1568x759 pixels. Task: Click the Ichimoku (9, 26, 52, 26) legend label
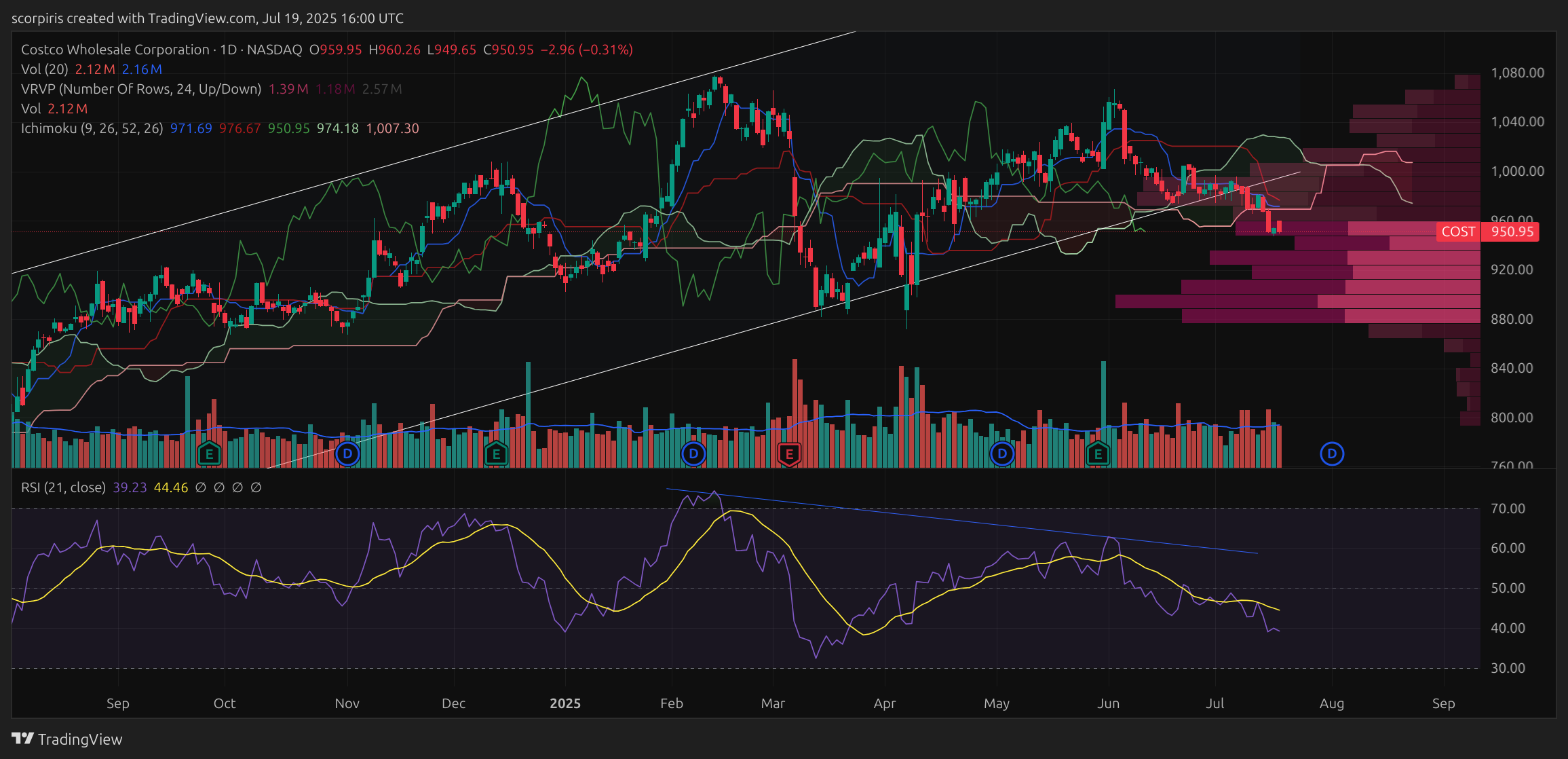click(92, 128)
